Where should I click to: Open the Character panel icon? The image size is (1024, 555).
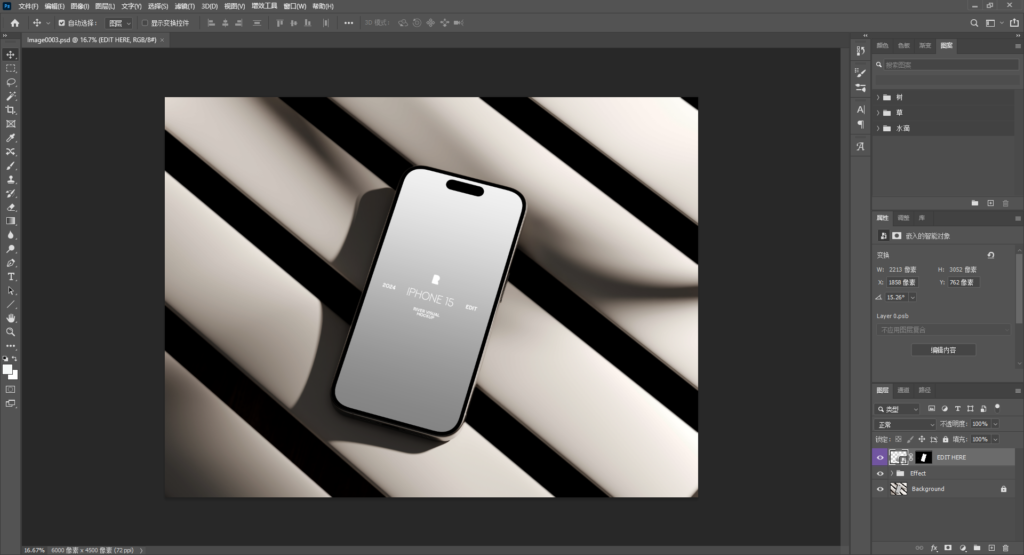pyautogui.click(x=860, y=110)
